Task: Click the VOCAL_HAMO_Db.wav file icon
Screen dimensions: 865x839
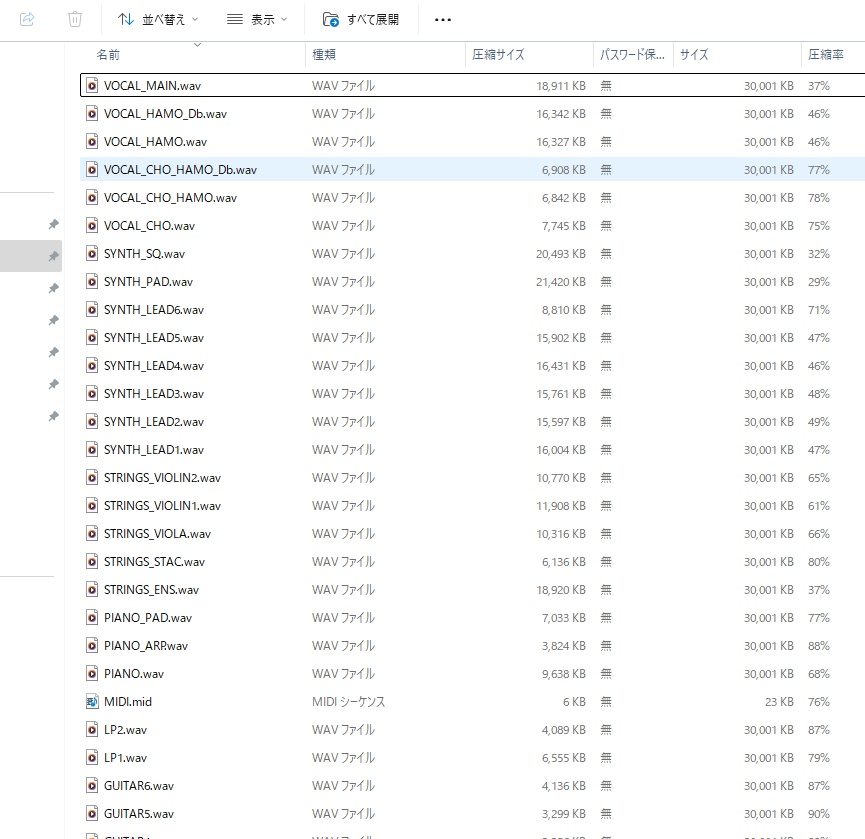Action: [92, 114]
